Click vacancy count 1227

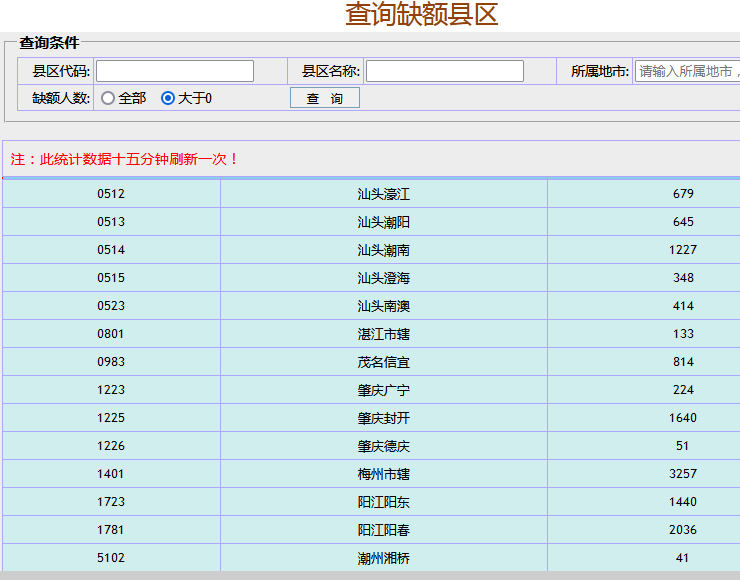[x=683, y=250]
